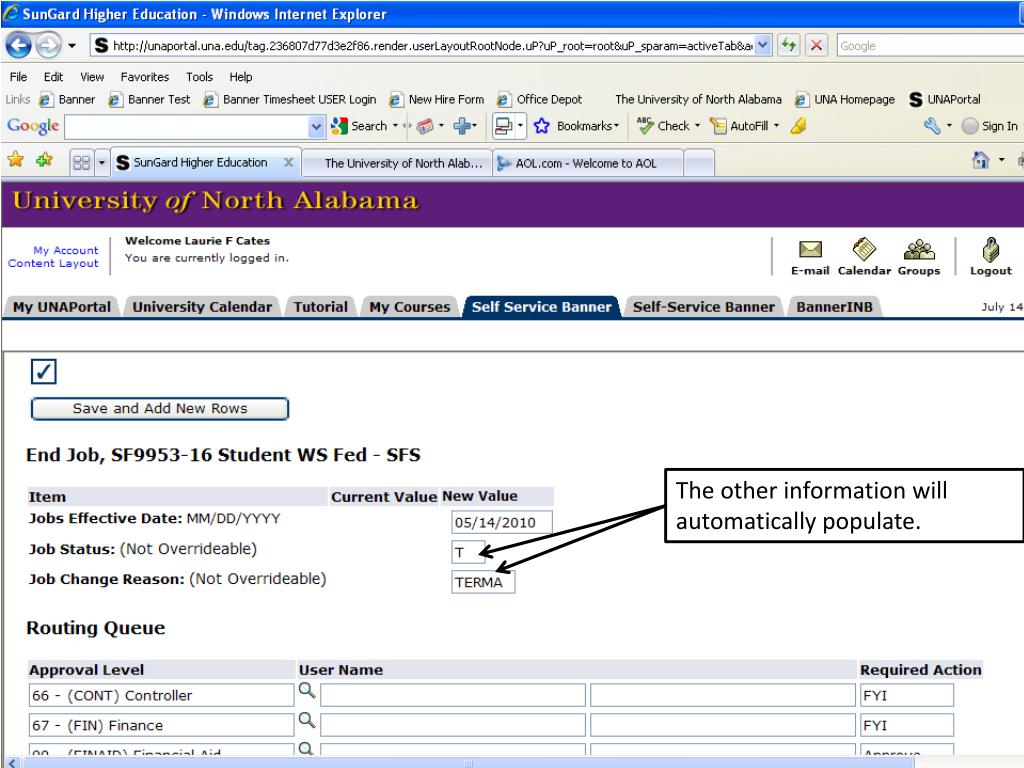Open Quick Tabs grid icon
Image resolution: width=1024 pixels, height=768 pixels.
[82, 162]
